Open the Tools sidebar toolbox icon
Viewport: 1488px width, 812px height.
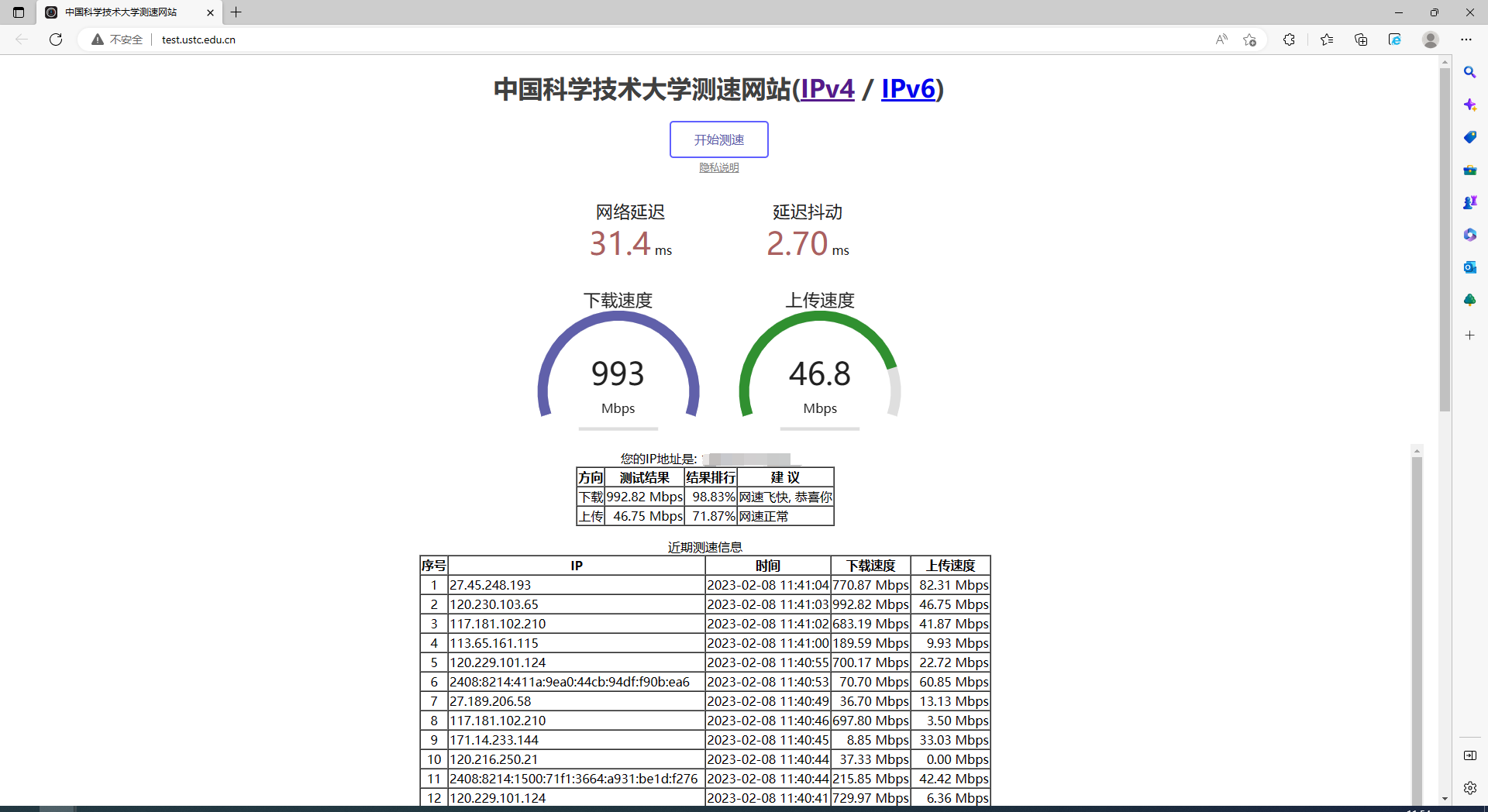[x=1469, y=170]
